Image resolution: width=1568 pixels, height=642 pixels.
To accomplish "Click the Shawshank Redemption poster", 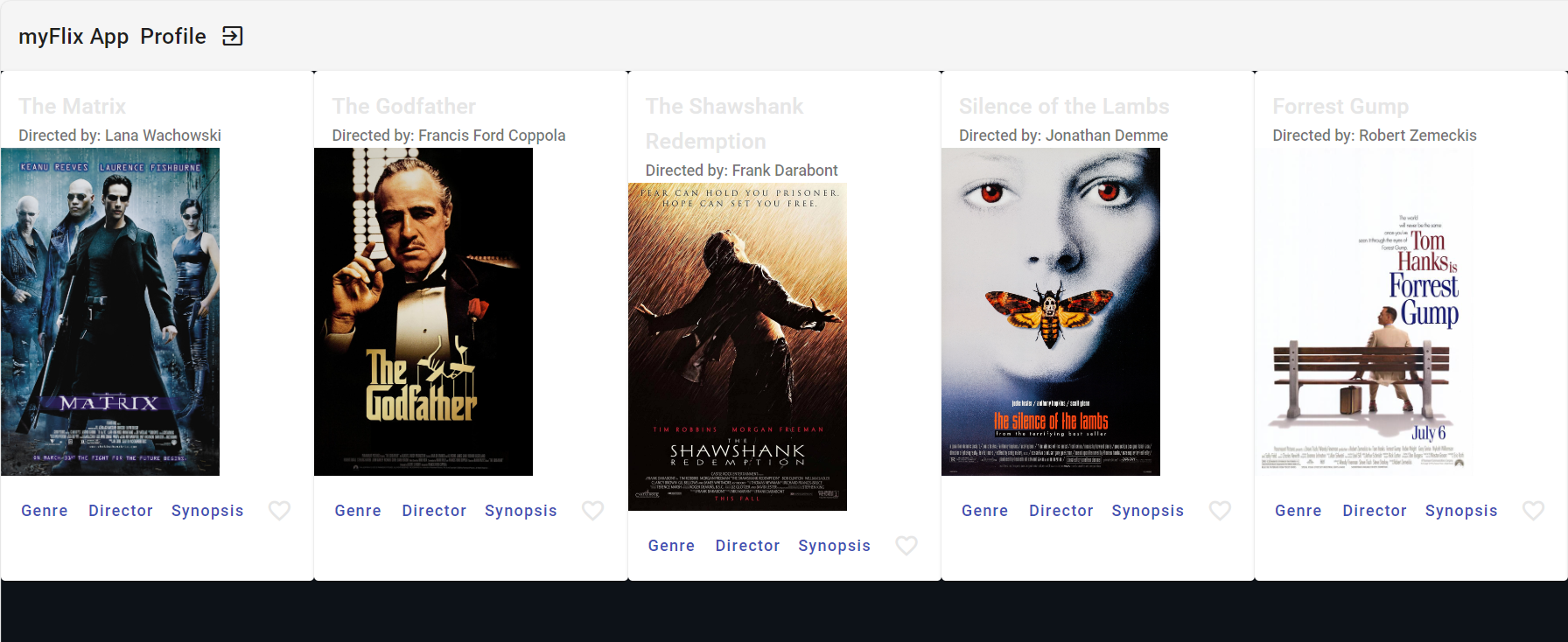I will [x=737, y=346].
